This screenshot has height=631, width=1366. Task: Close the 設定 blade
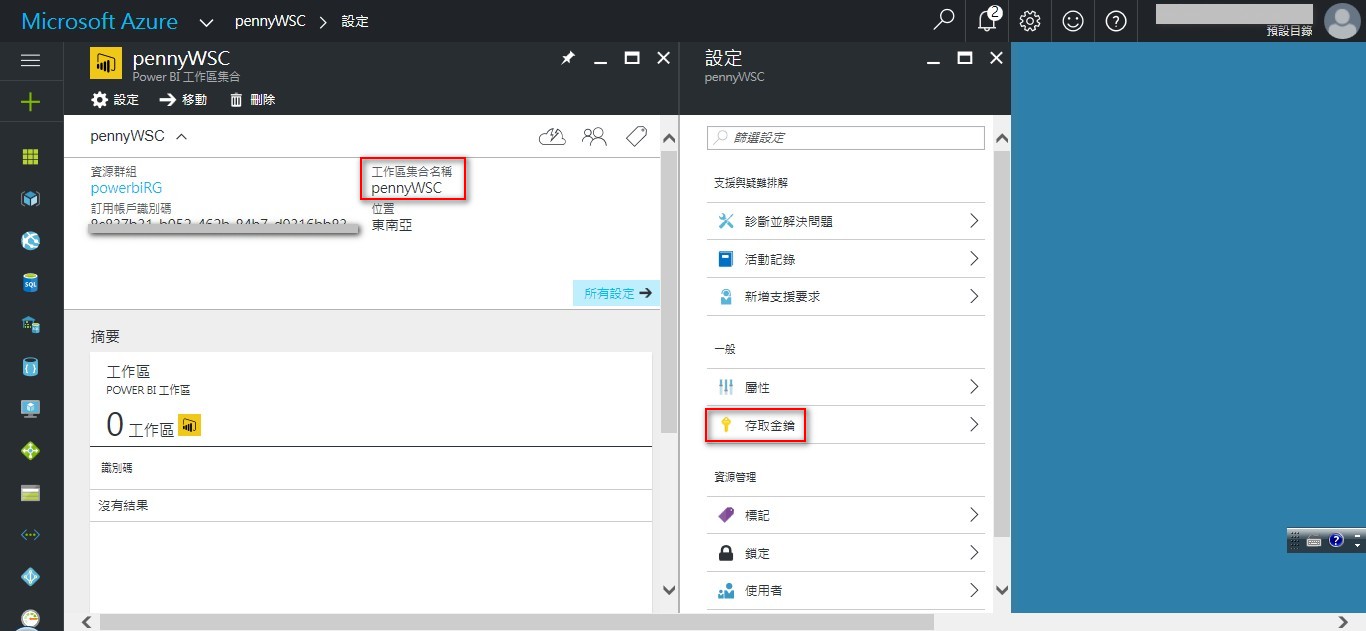[x=996, y=59]
